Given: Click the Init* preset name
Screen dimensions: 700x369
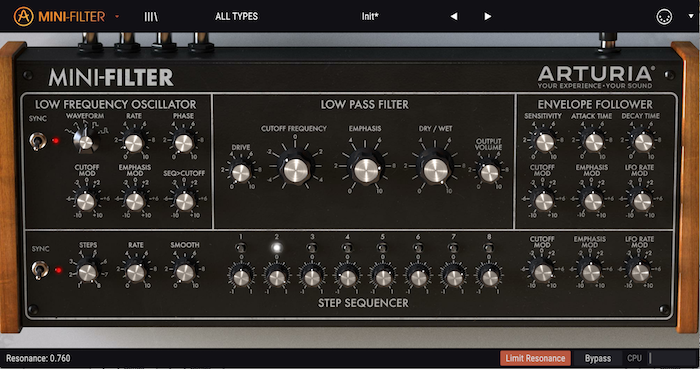Looking at the screenshot, I should 370,17.
